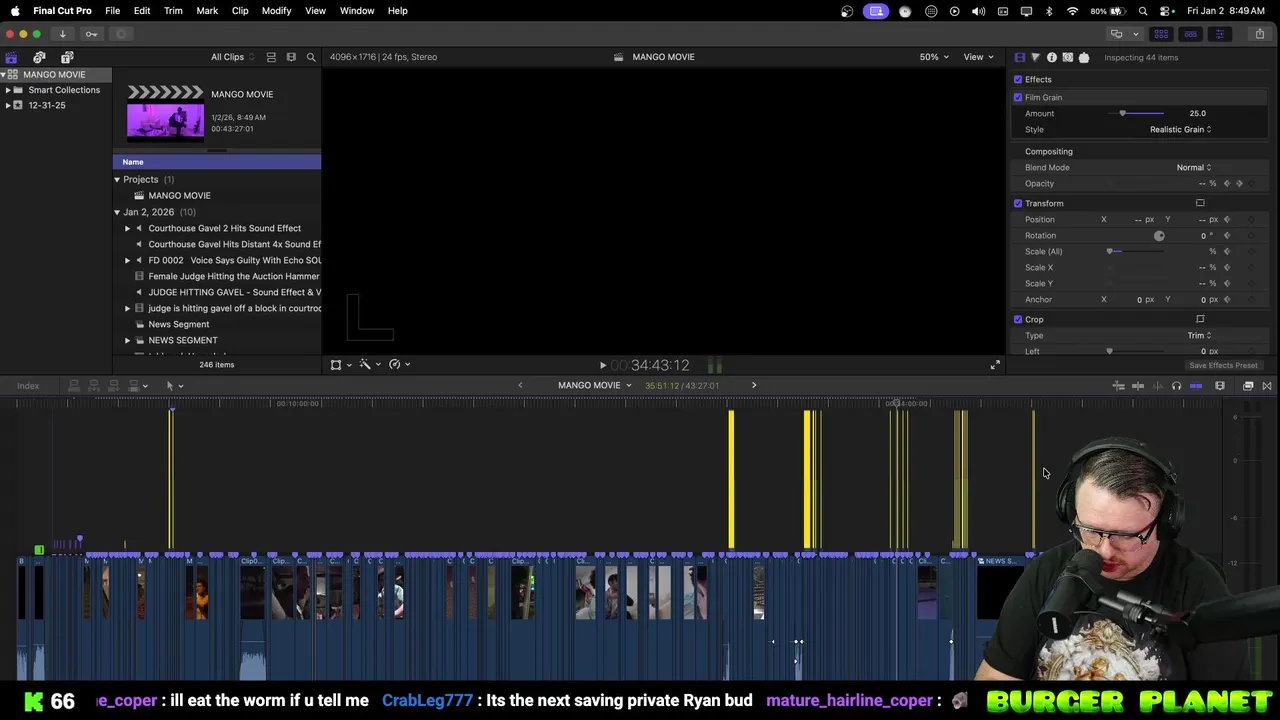Screen dimensions: 1280x720
Task: Click the Share export button
Action: pos(1259,34)
